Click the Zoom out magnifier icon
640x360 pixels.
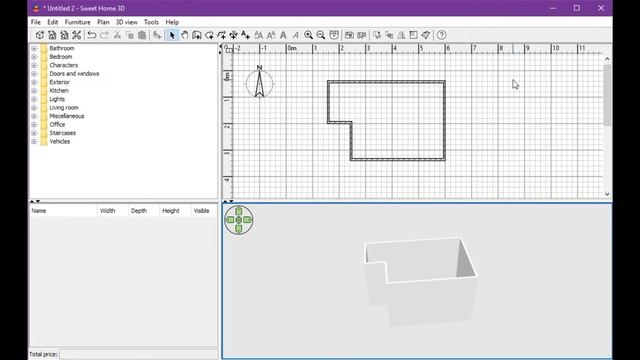(321, 35)
